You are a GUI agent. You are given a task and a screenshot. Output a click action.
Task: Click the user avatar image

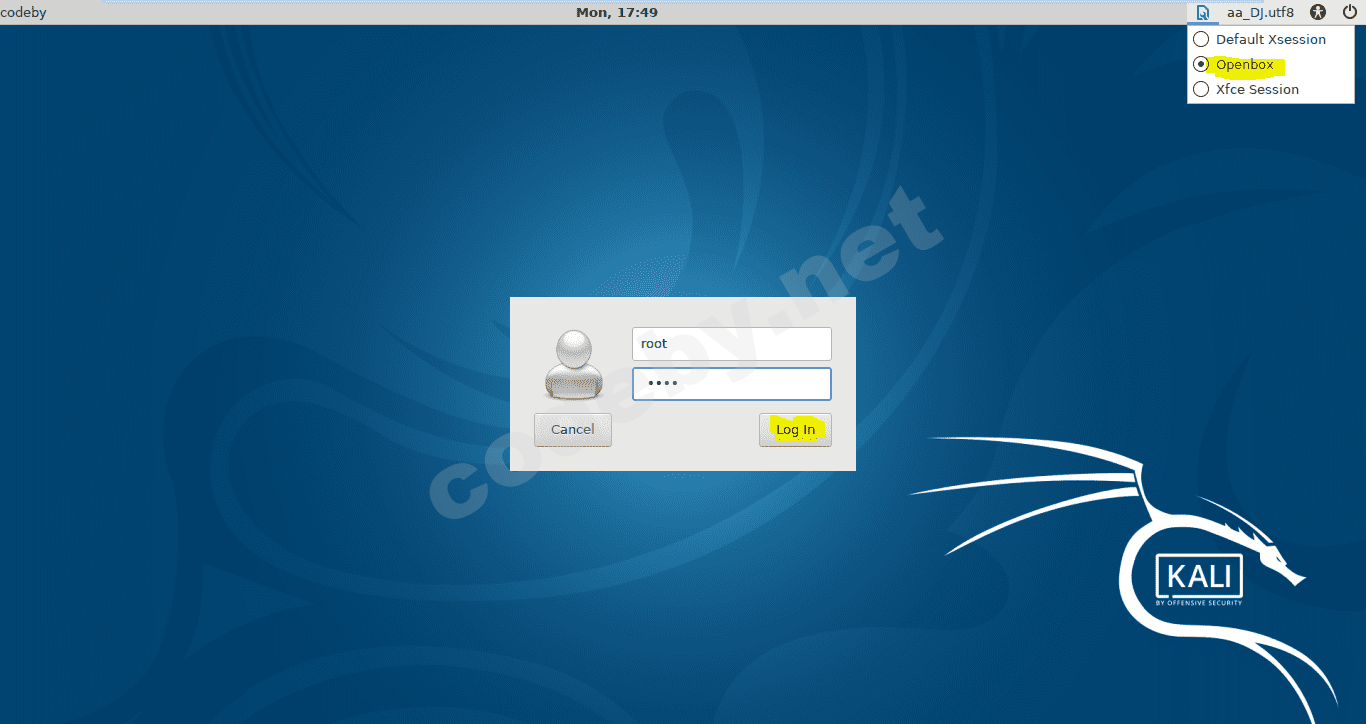tap(574, 366)
